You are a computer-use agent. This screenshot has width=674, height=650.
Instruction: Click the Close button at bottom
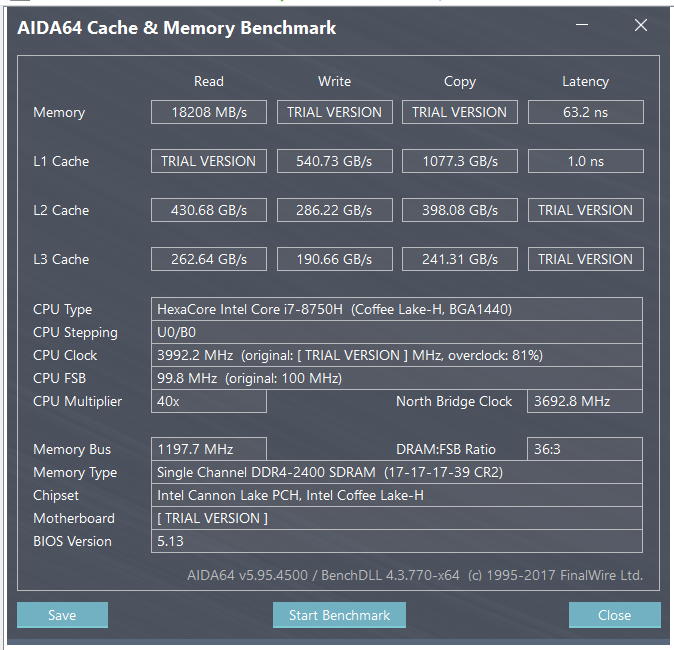pyautogui.click(x=615, y=615)
